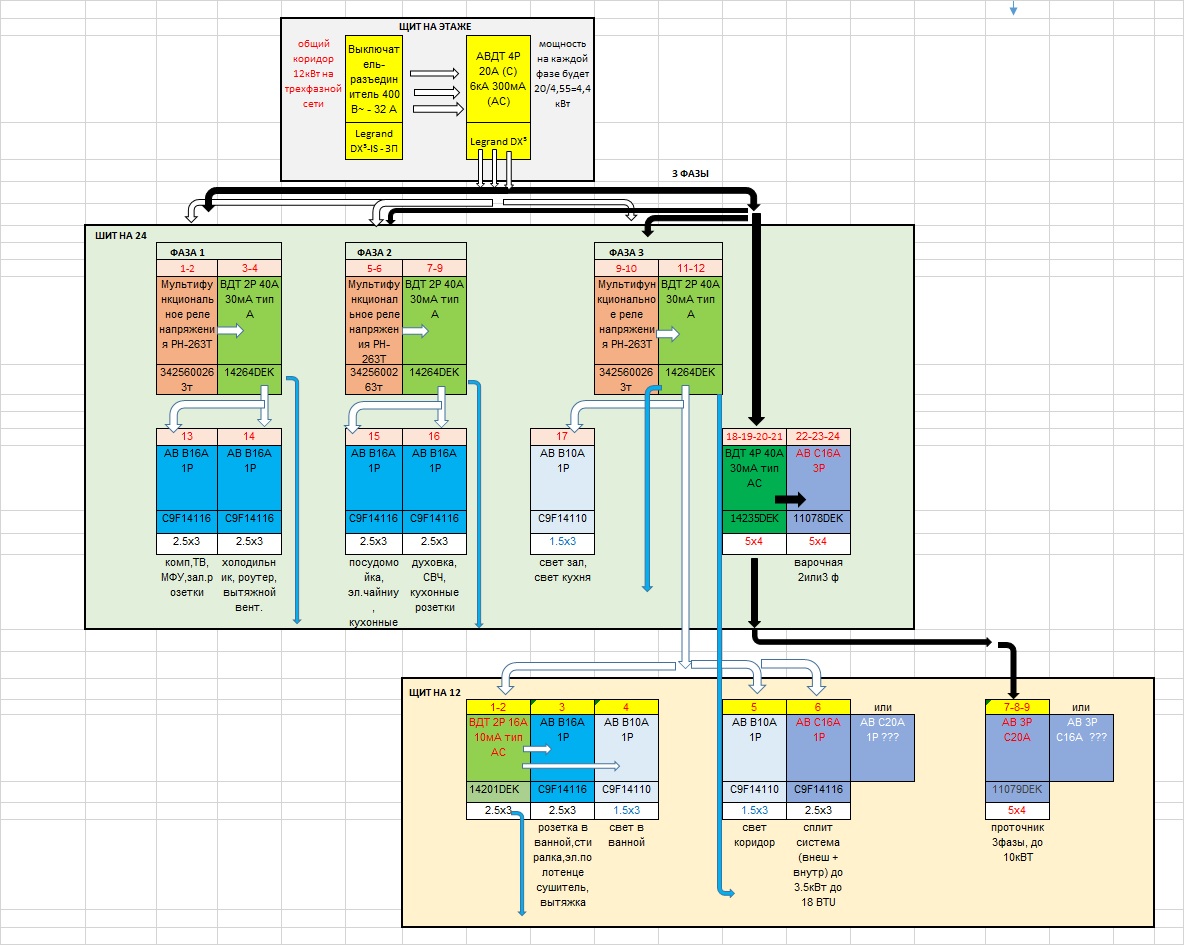Select the 3 ФАЗЫ label
Image resolution: width=1186 pixels, height=947 pixels.
point(690,173)
